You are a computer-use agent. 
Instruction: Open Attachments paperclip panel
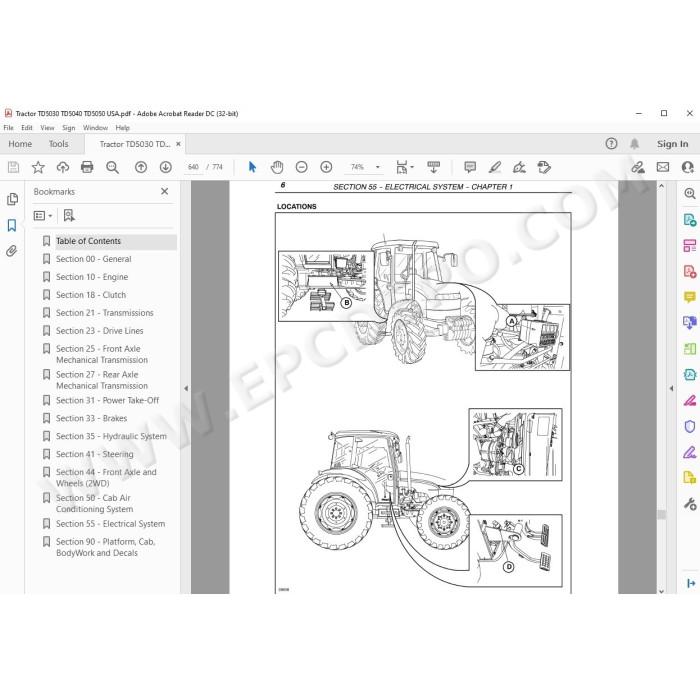pos(12,251)
